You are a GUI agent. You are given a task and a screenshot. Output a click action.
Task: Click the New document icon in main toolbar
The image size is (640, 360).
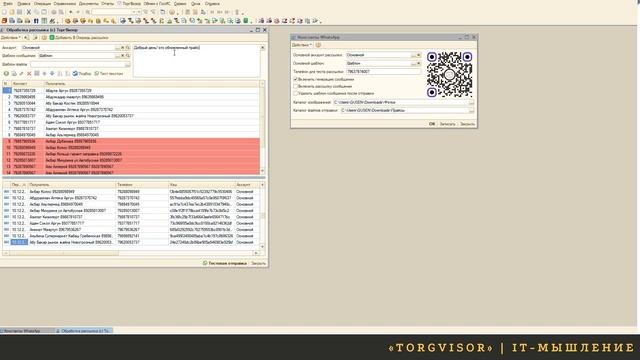(x=4, y=12)
